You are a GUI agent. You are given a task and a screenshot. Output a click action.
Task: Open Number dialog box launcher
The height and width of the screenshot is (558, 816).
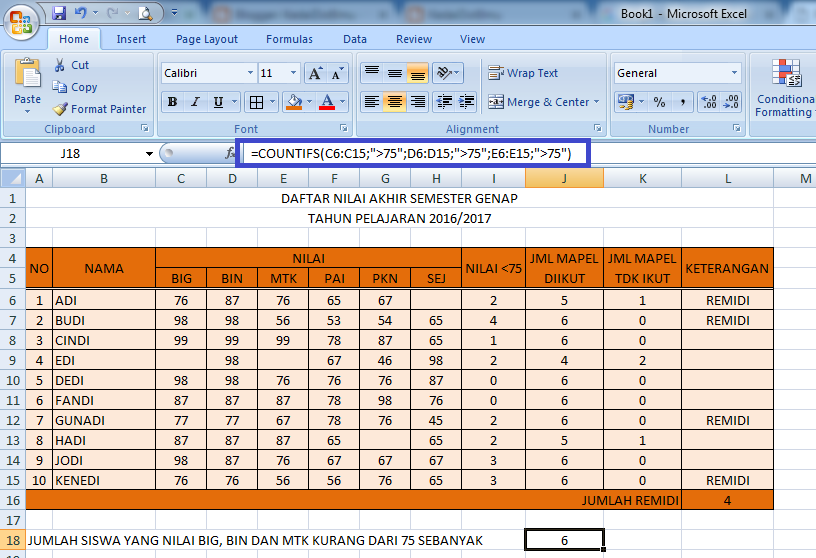737,128
